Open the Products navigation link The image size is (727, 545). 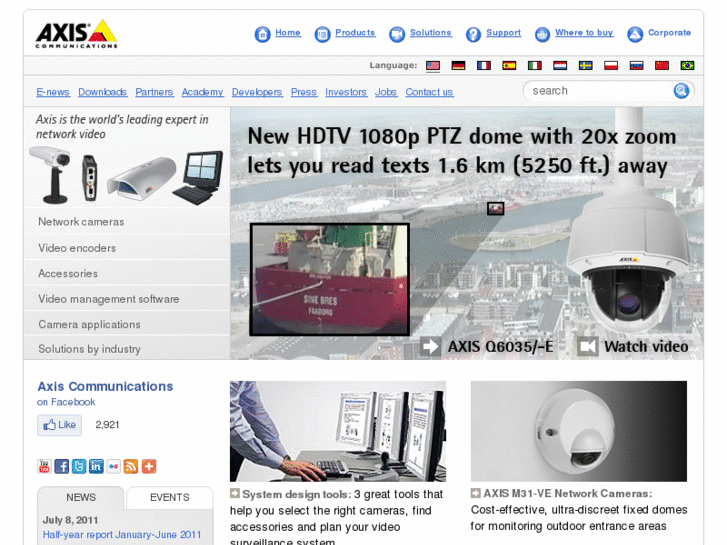(x=355, y=33)
